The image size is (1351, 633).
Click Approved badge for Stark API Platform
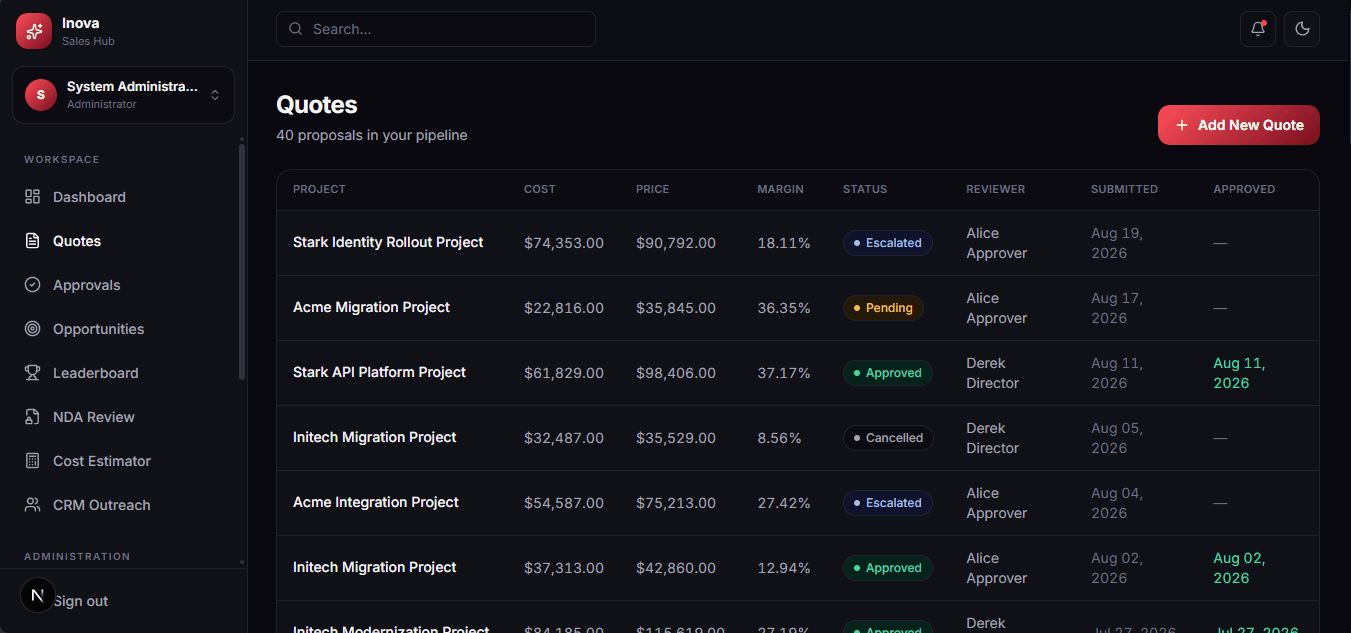pyautogui.click(x=888, y=373)
